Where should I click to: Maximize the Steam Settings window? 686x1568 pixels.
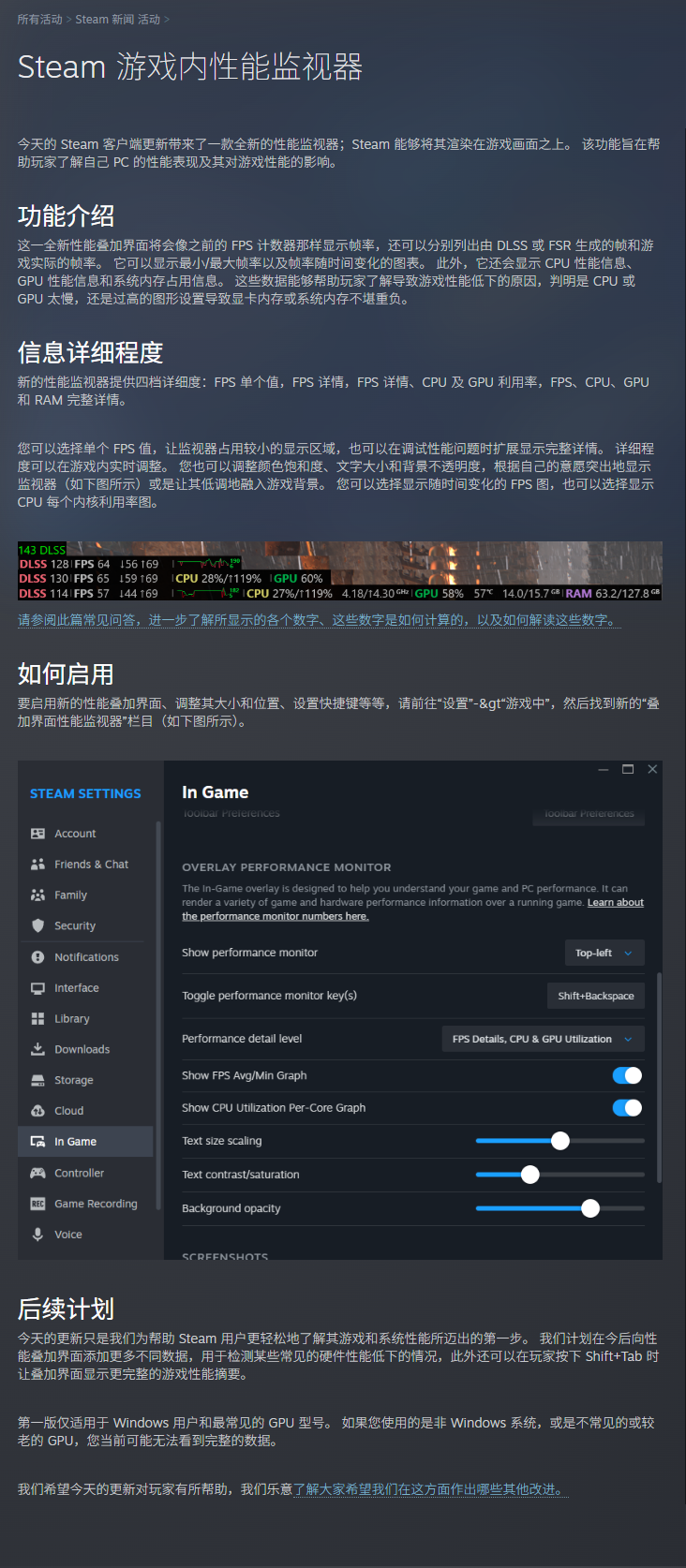coord(628,769)
